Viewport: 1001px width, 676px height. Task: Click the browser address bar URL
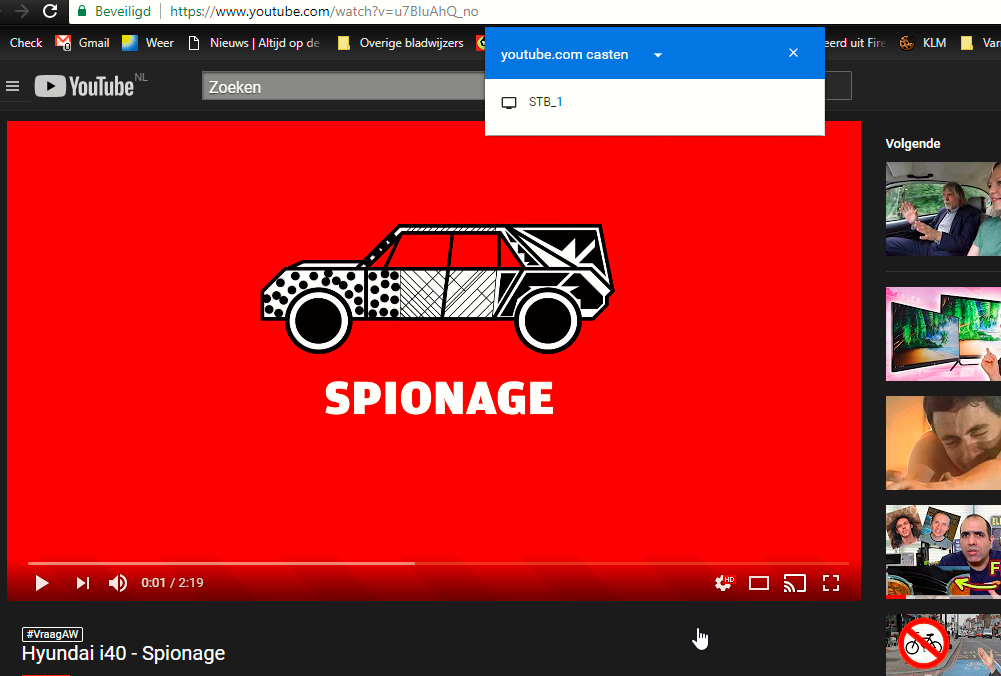[x=324, y=11]
